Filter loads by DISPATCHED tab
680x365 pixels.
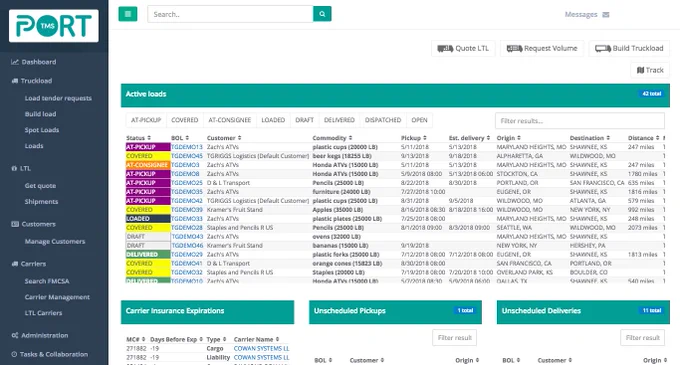(383, 120)
